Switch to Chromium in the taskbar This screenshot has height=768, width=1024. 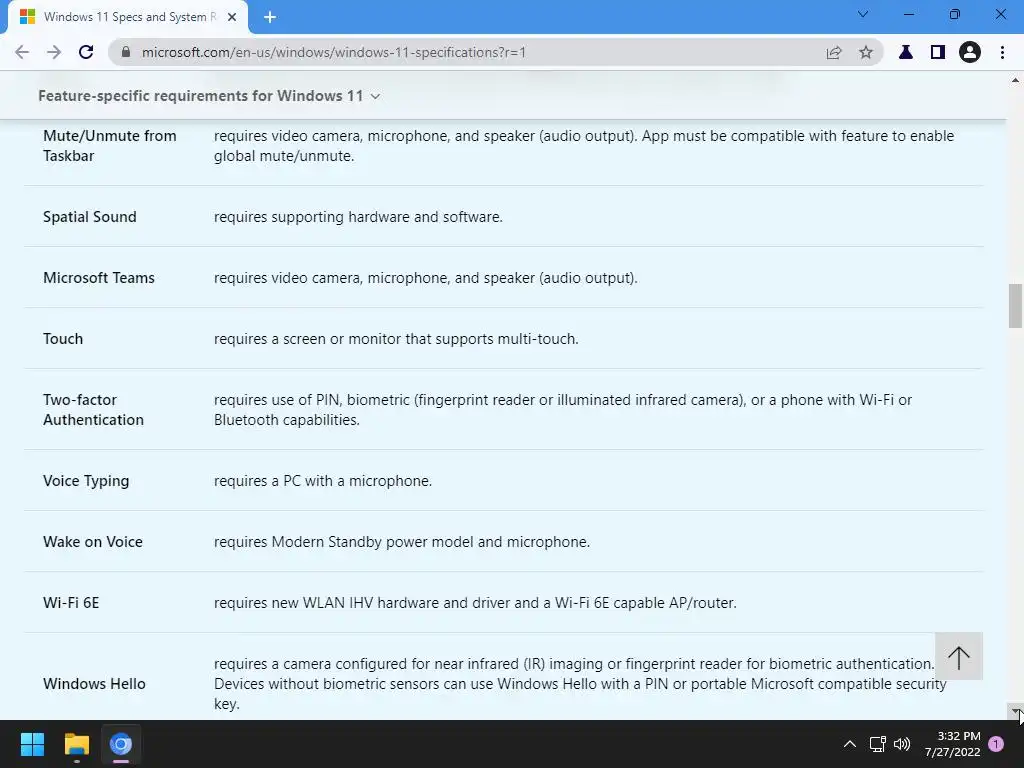coord(121,744)
